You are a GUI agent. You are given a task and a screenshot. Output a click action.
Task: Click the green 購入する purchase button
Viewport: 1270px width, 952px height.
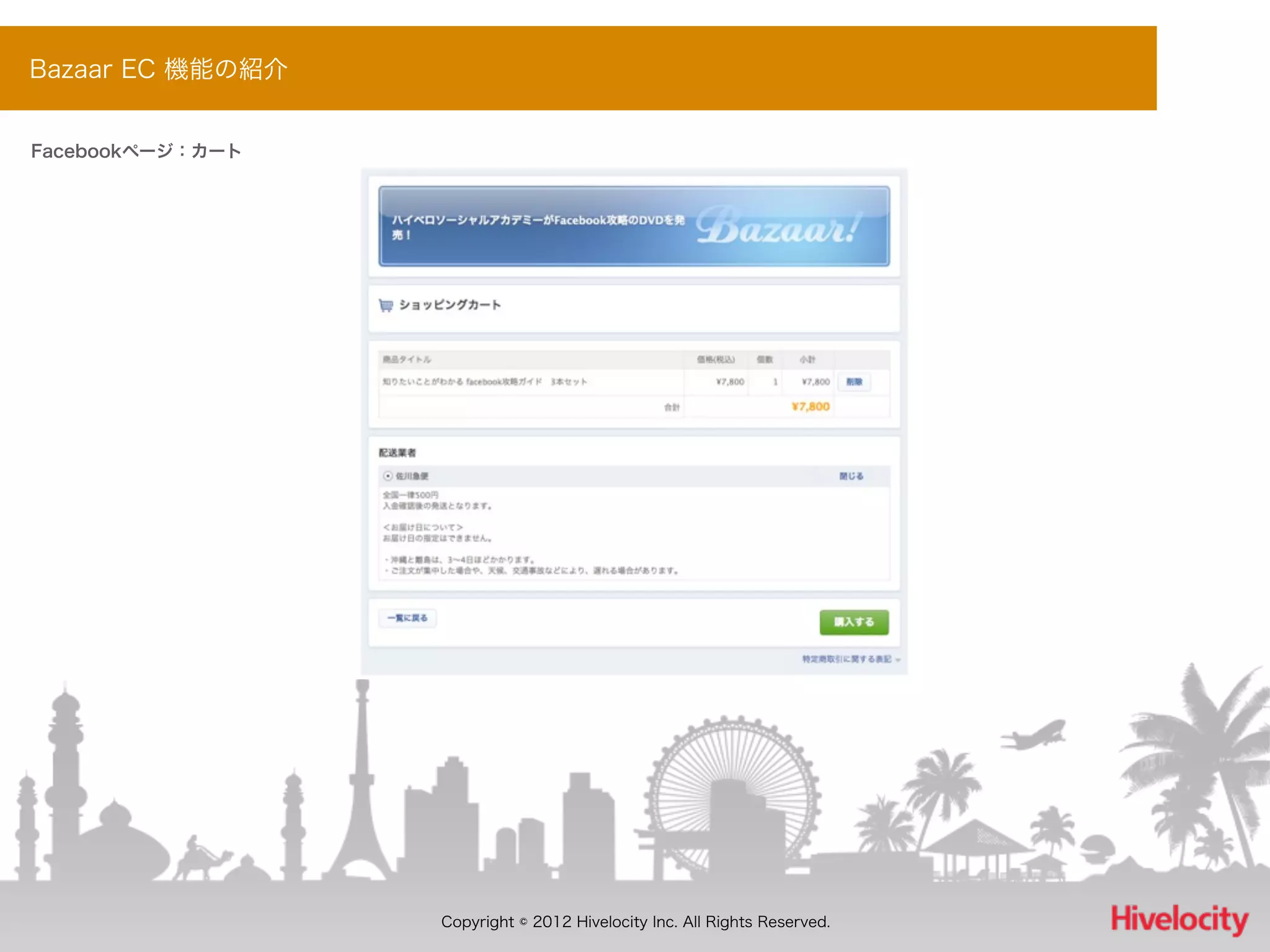click(x=854, y=622)
